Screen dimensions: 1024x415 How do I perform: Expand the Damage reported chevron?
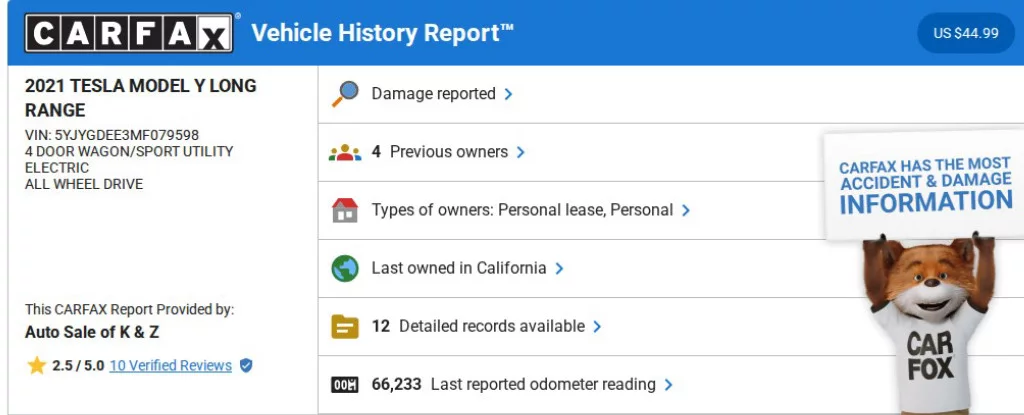(x=509, y=94)
